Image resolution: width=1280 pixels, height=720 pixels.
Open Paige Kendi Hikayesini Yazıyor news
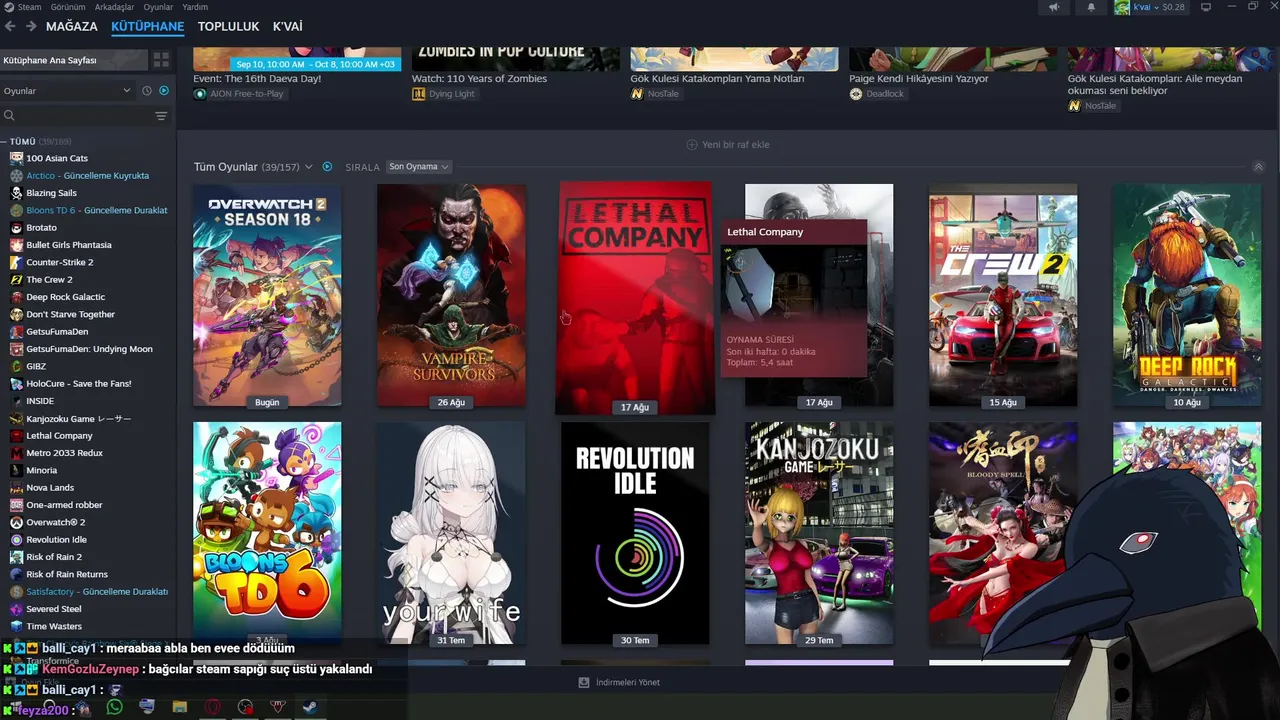pyautogui.click(x=918, y=78)
